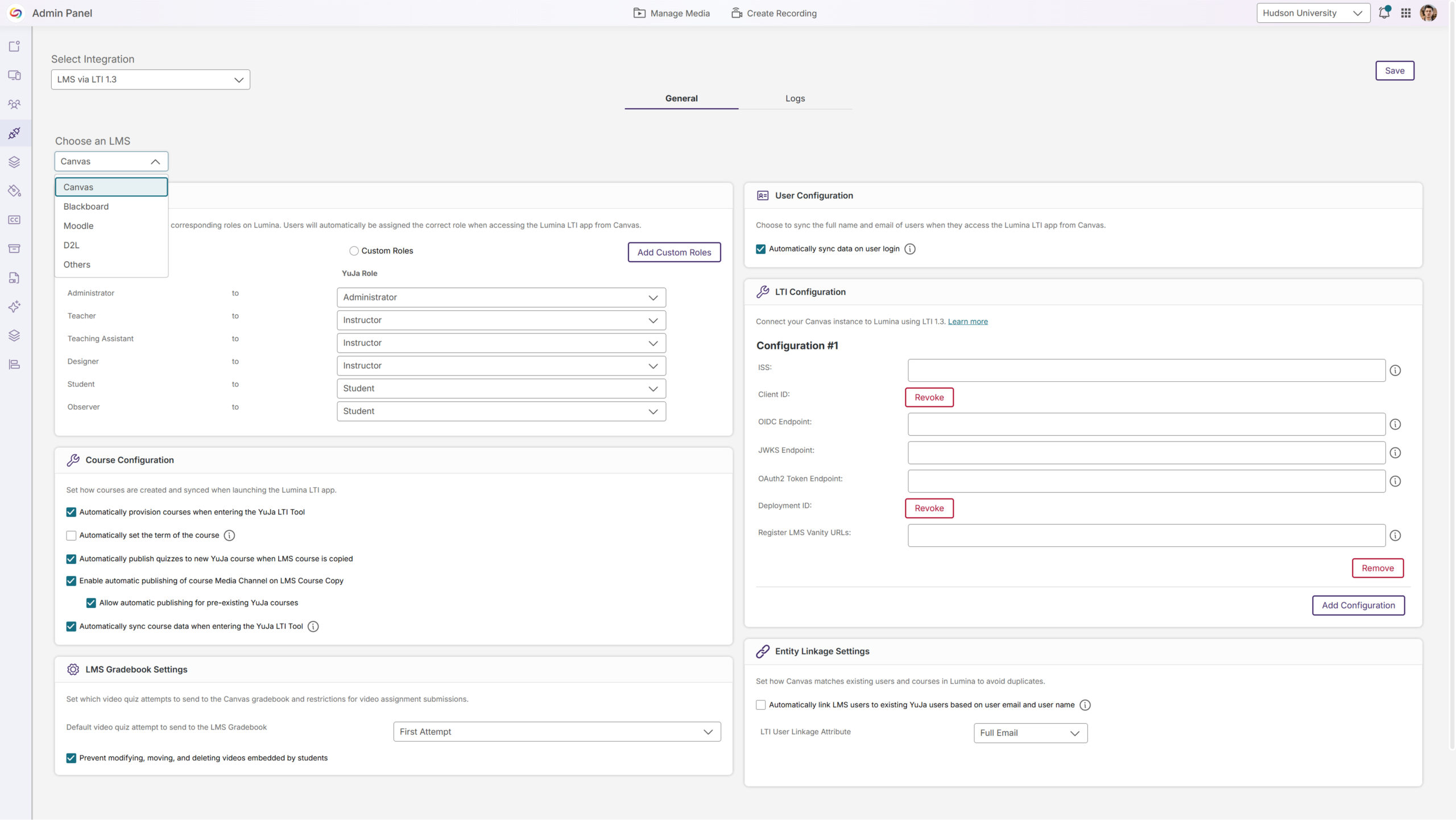Select the Custom Roles radio button
The image size is (1456, 820).
(354, 251)
